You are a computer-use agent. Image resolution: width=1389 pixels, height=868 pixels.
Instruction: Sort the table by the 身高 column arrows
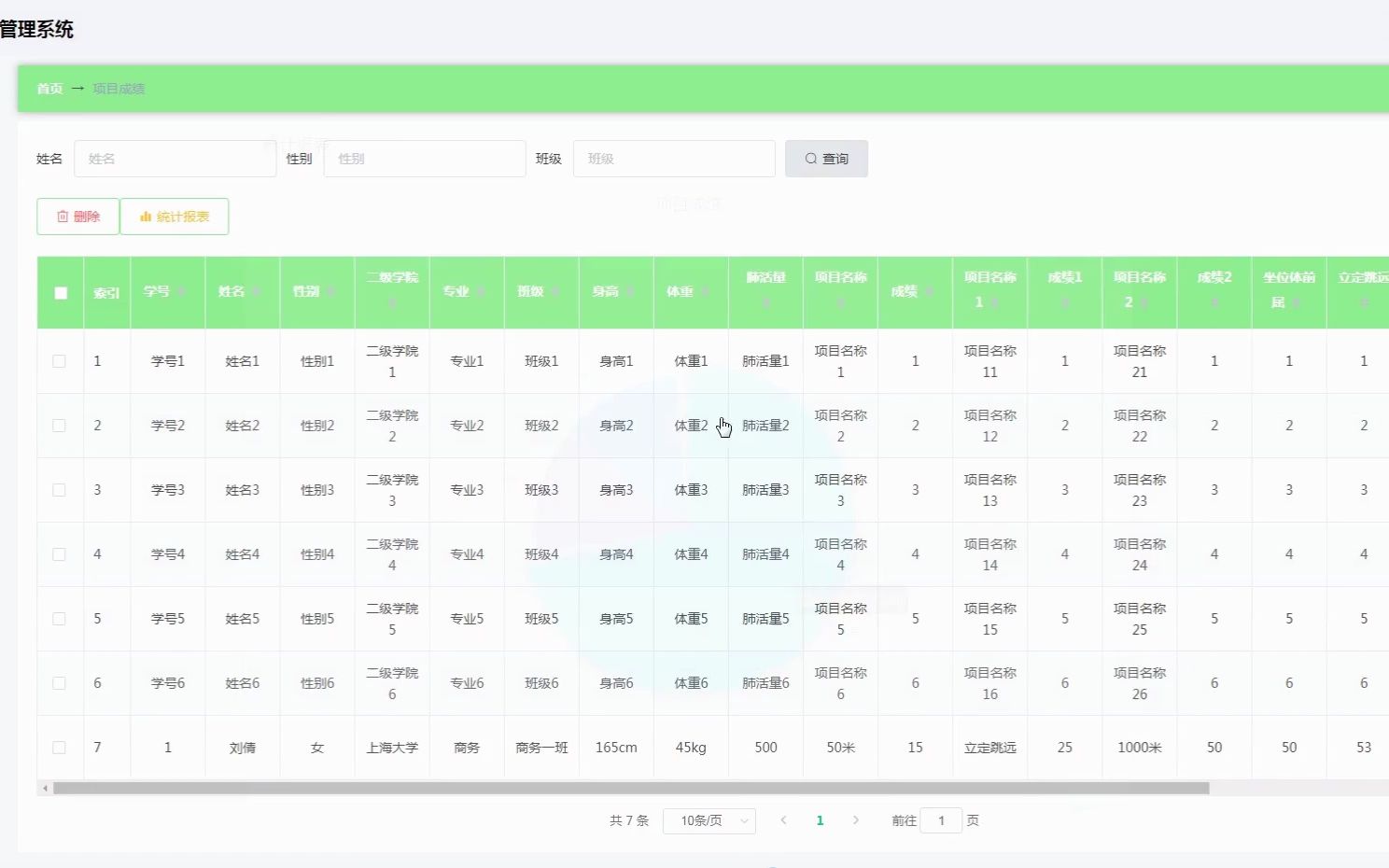[x=630, y=292]
